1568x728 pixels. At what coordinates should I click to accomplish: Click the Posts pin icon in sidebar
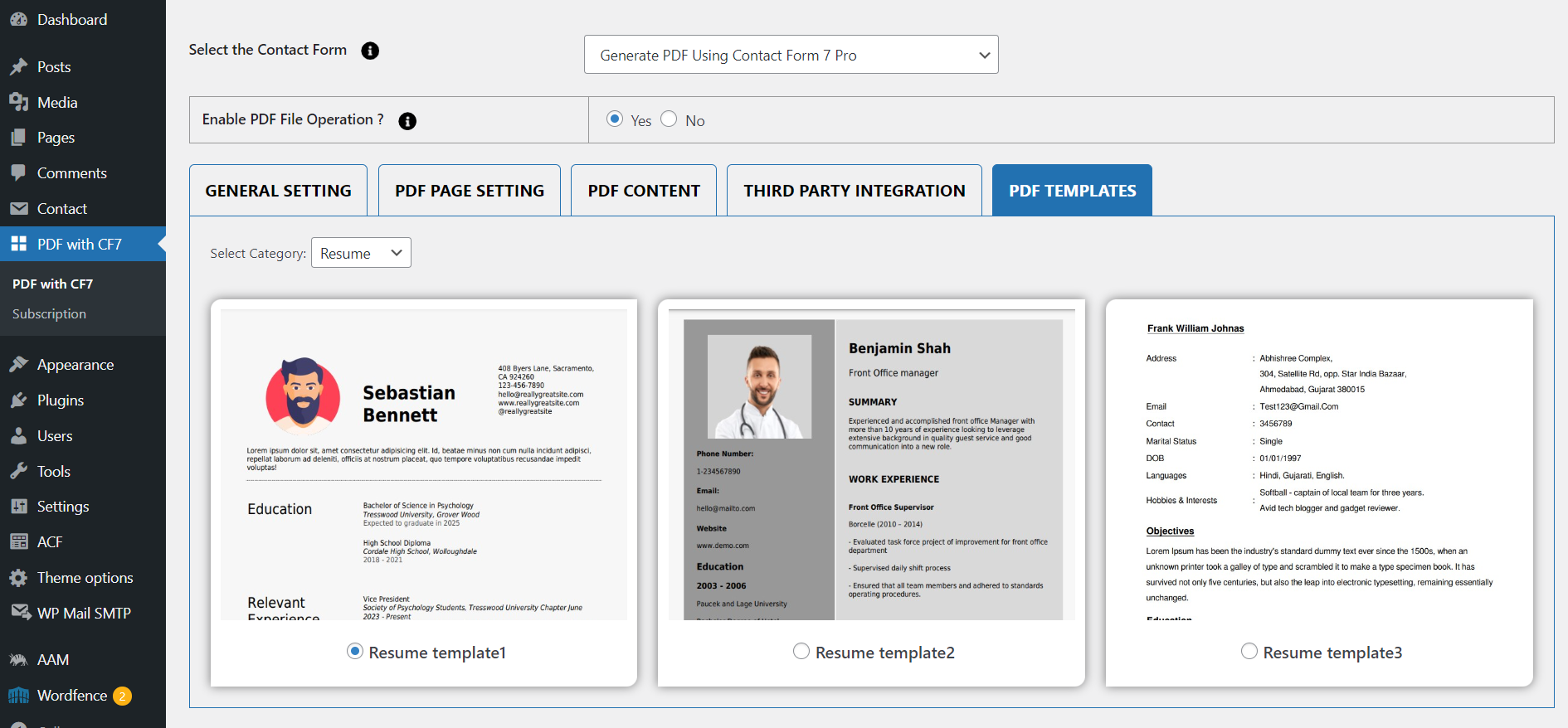(x=18, y=67)
